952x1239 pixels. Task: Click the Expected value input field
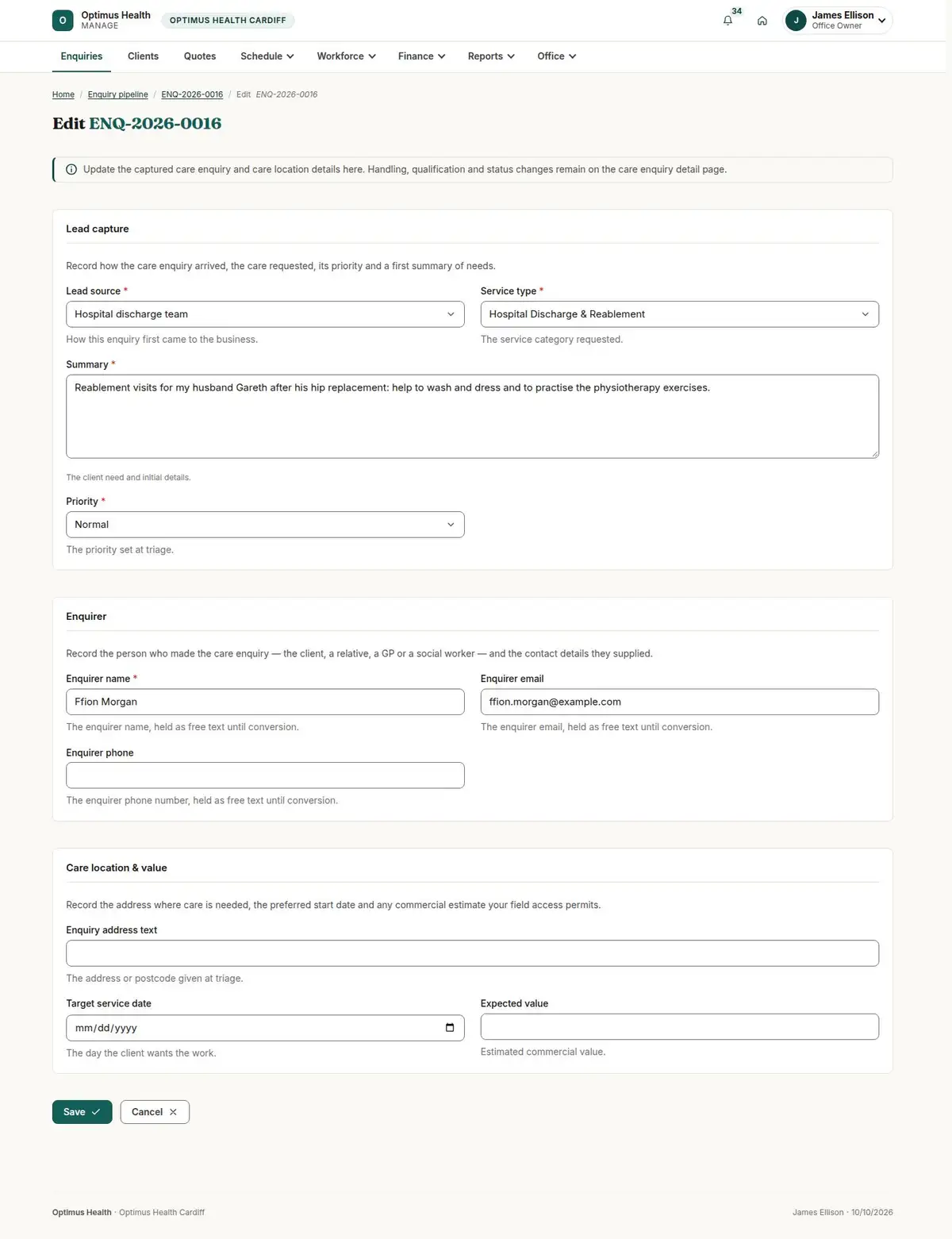[x=679, y=1026]
